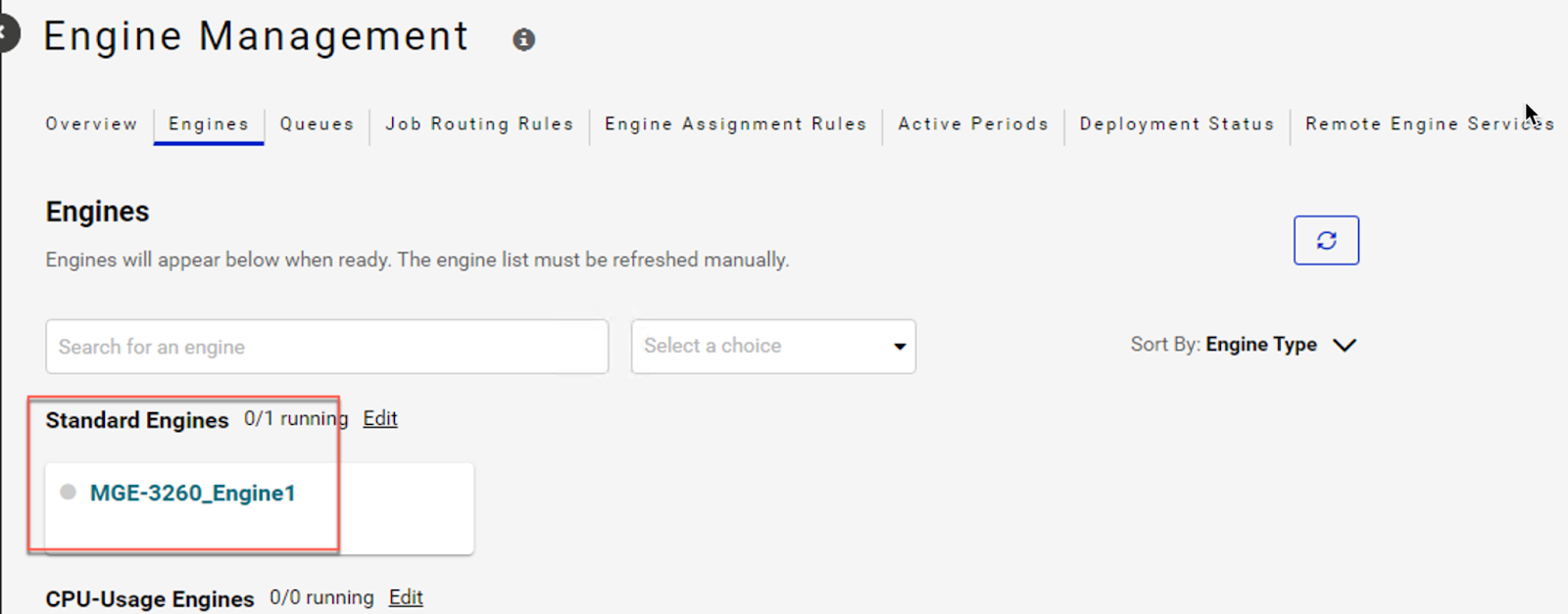
Task: View the Deployment Status tab
Action: tap(1176, 124)
